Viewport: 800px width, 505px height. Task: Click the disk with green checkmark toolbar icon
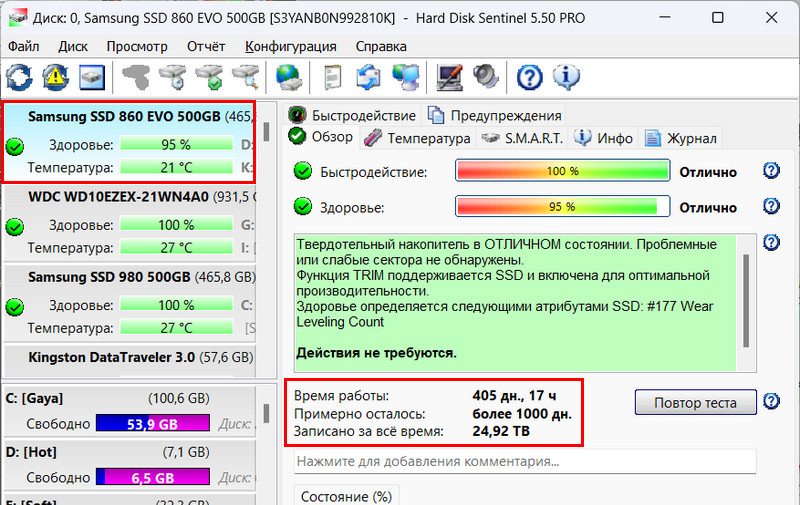coord(209,78)
